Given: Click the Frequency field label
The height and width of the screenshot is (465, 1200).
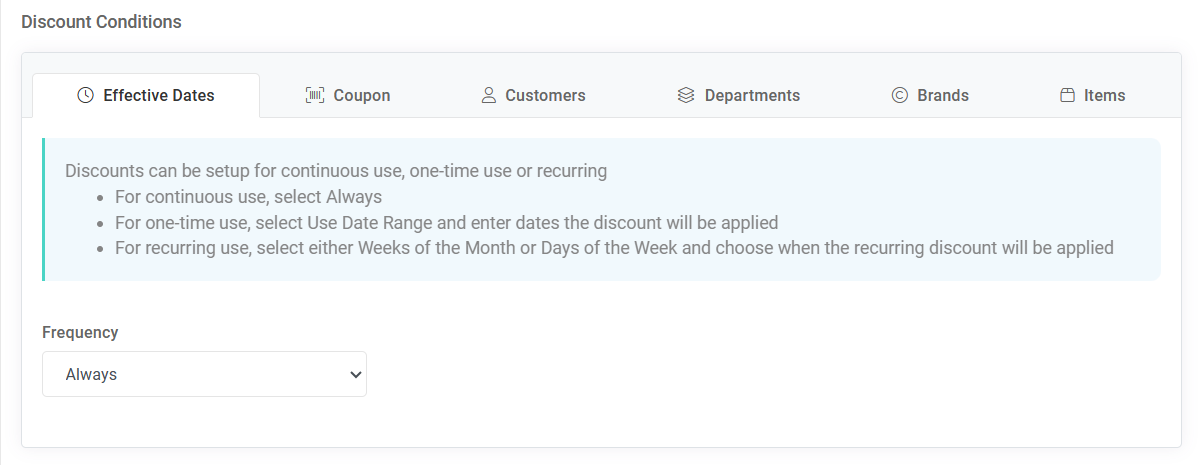Looking at the screenshot, I should point(80,332).
